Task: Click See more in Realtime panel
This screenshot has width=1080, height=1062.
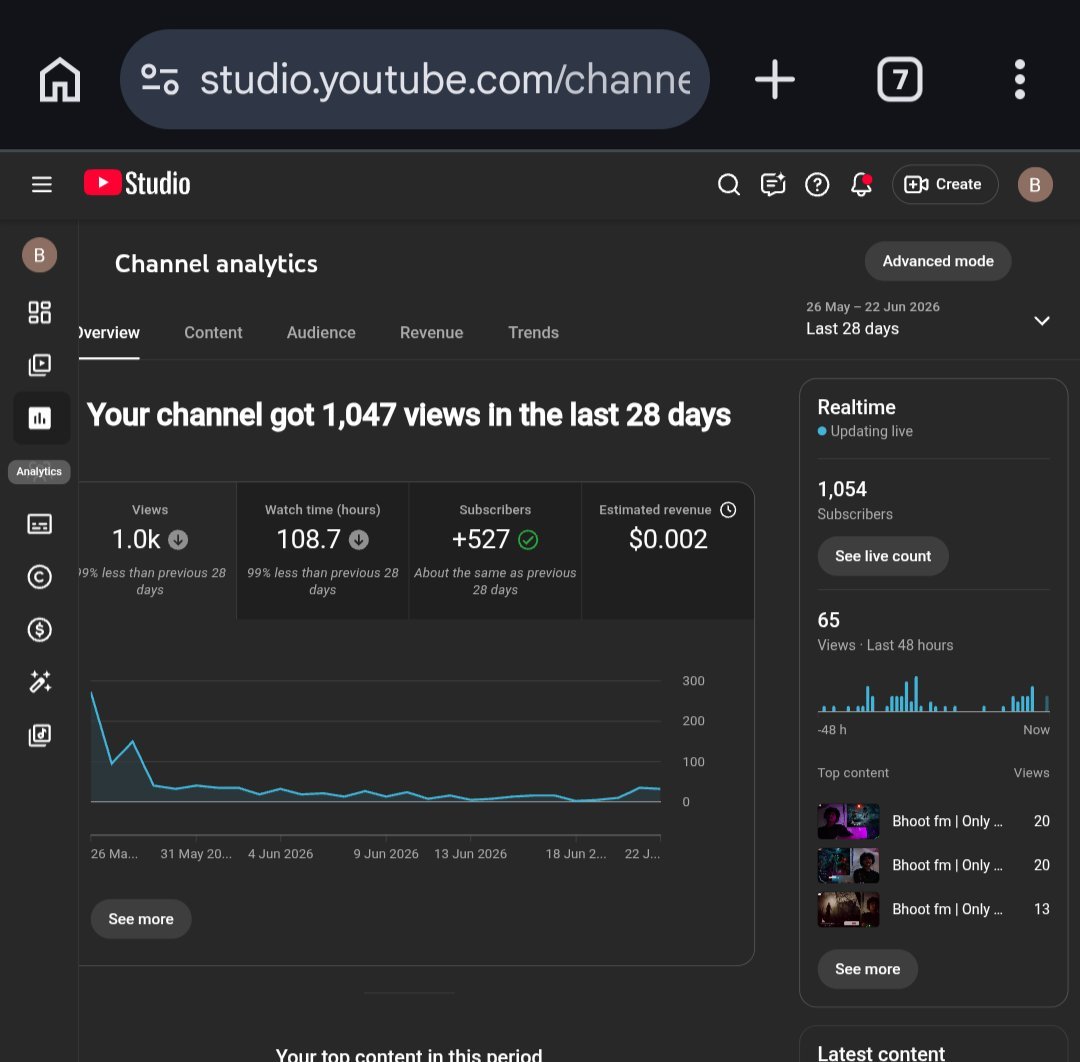Action: tap(867, 969)
